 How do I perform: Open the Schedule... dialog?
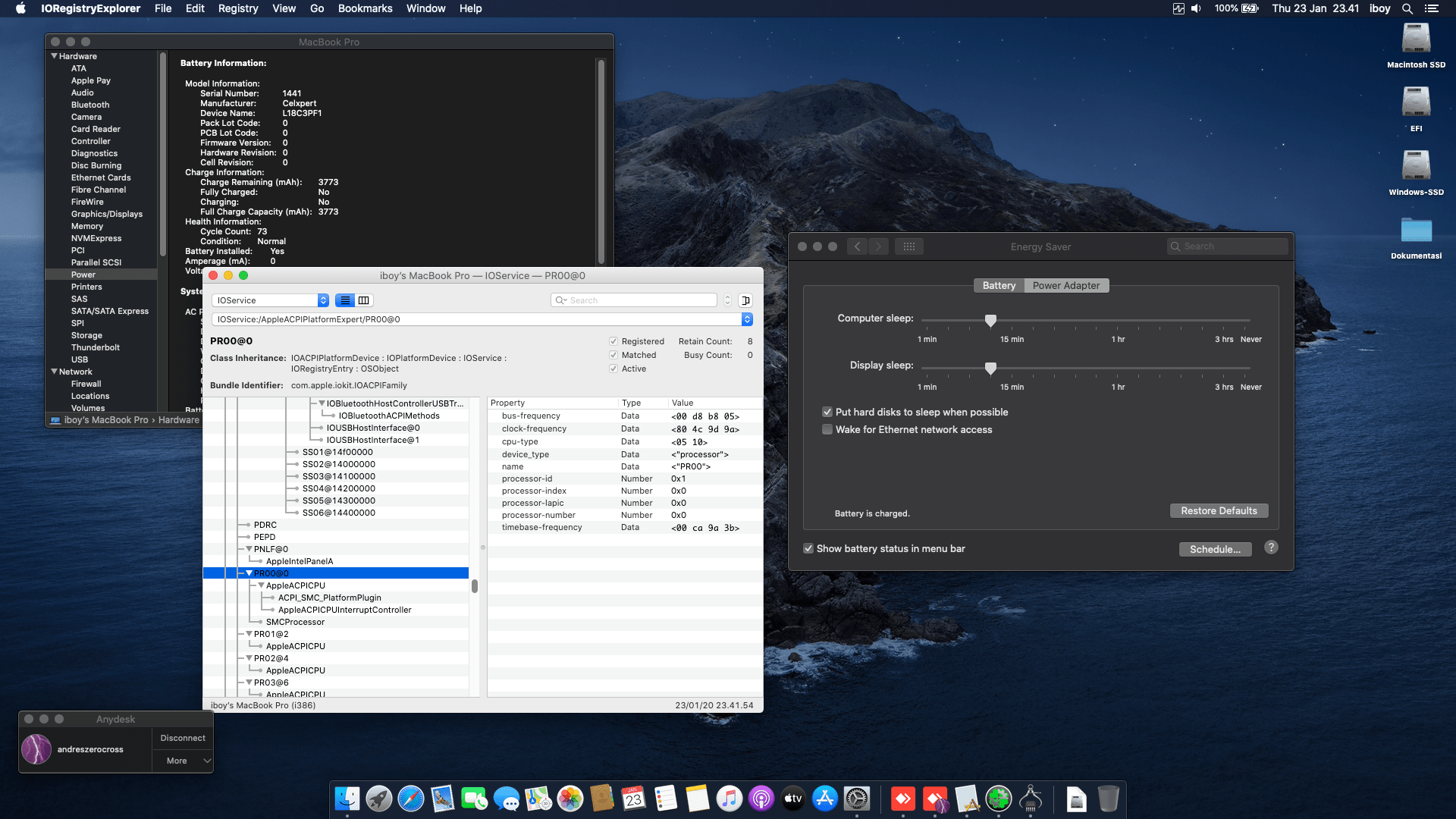pyautogui.click(x=1215, y=550)
